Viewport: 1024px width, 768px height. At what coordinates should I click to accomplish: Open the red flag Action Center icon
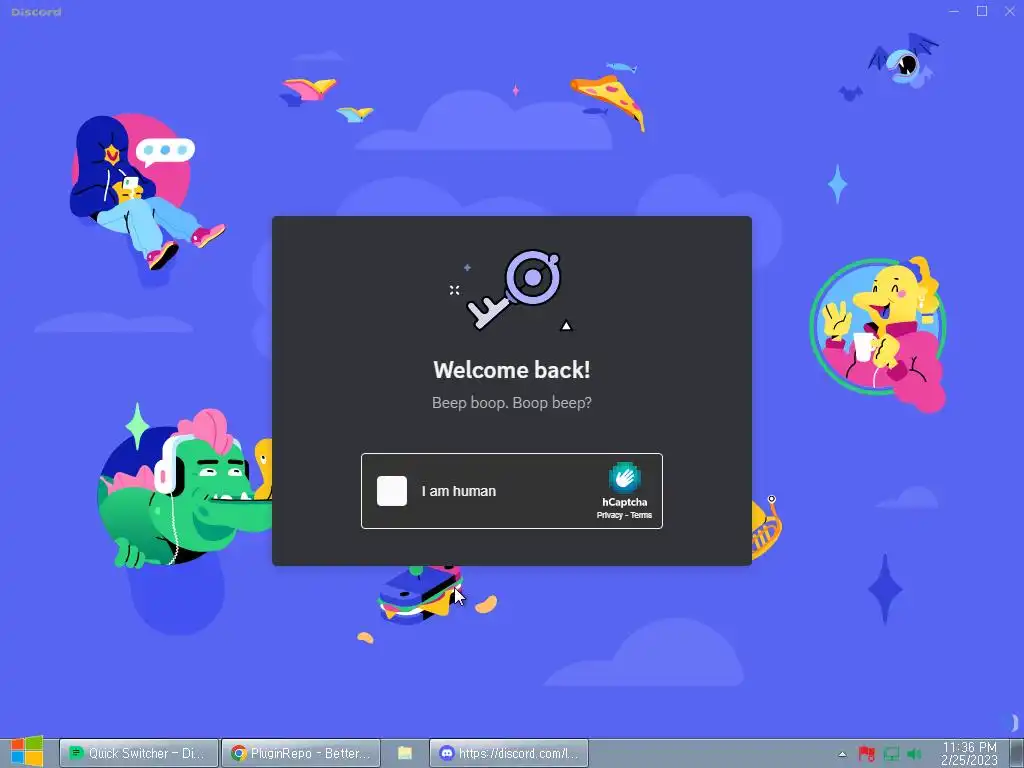(866, 754)
